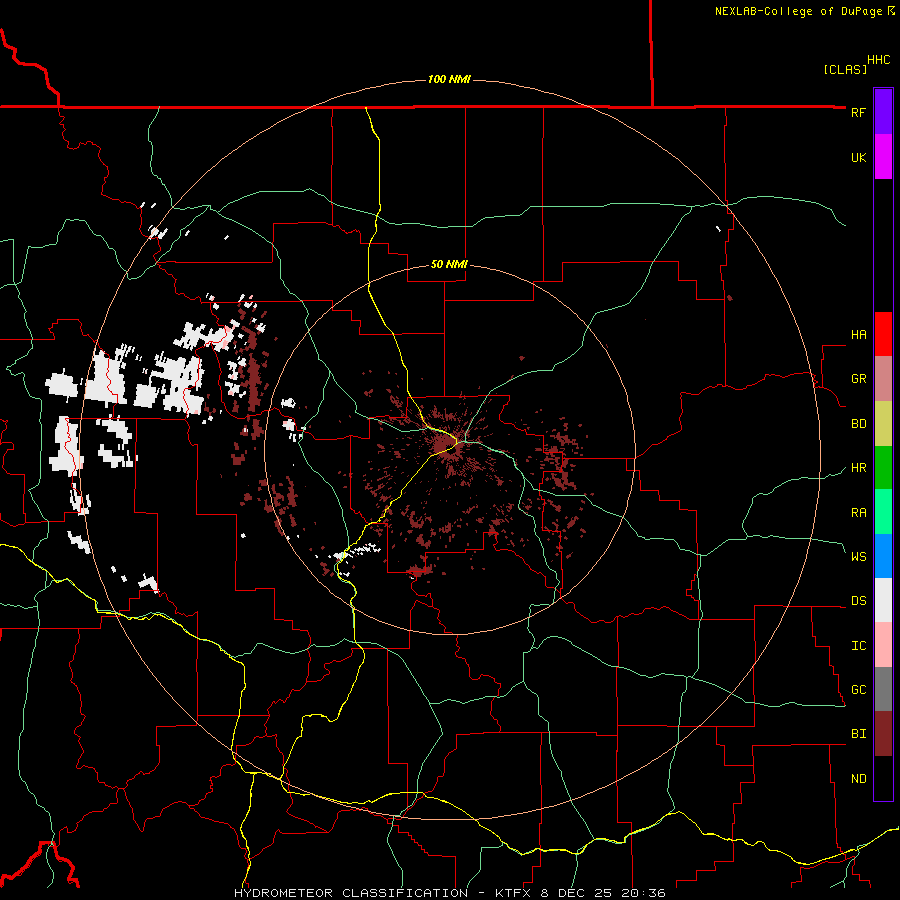This screenshot has height=900, width=900.
Task: Click the BI legend label
Action: pos(858,734)
